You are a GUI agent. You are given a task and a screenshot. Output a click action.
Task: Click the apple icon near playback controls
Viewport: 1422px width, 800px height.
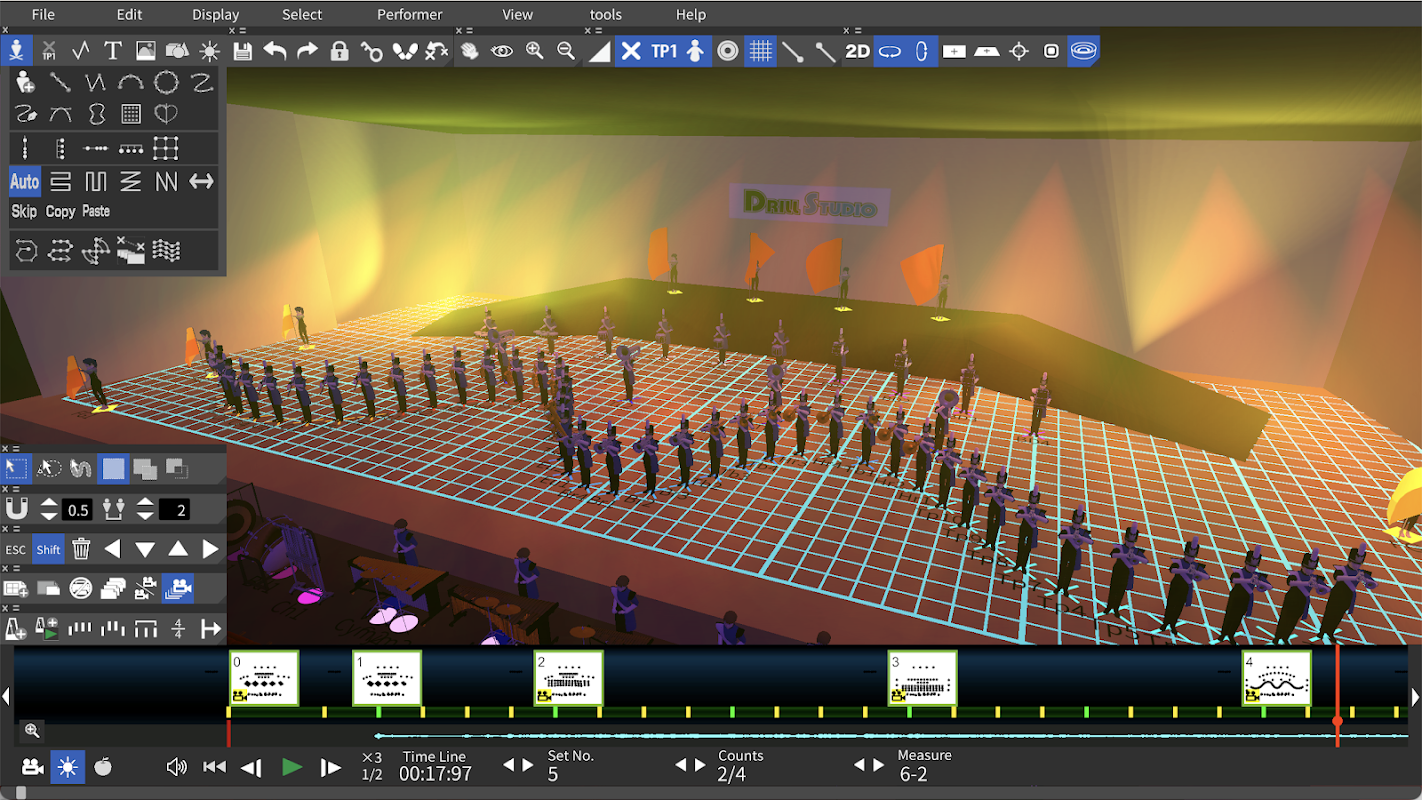pos(103,767)
